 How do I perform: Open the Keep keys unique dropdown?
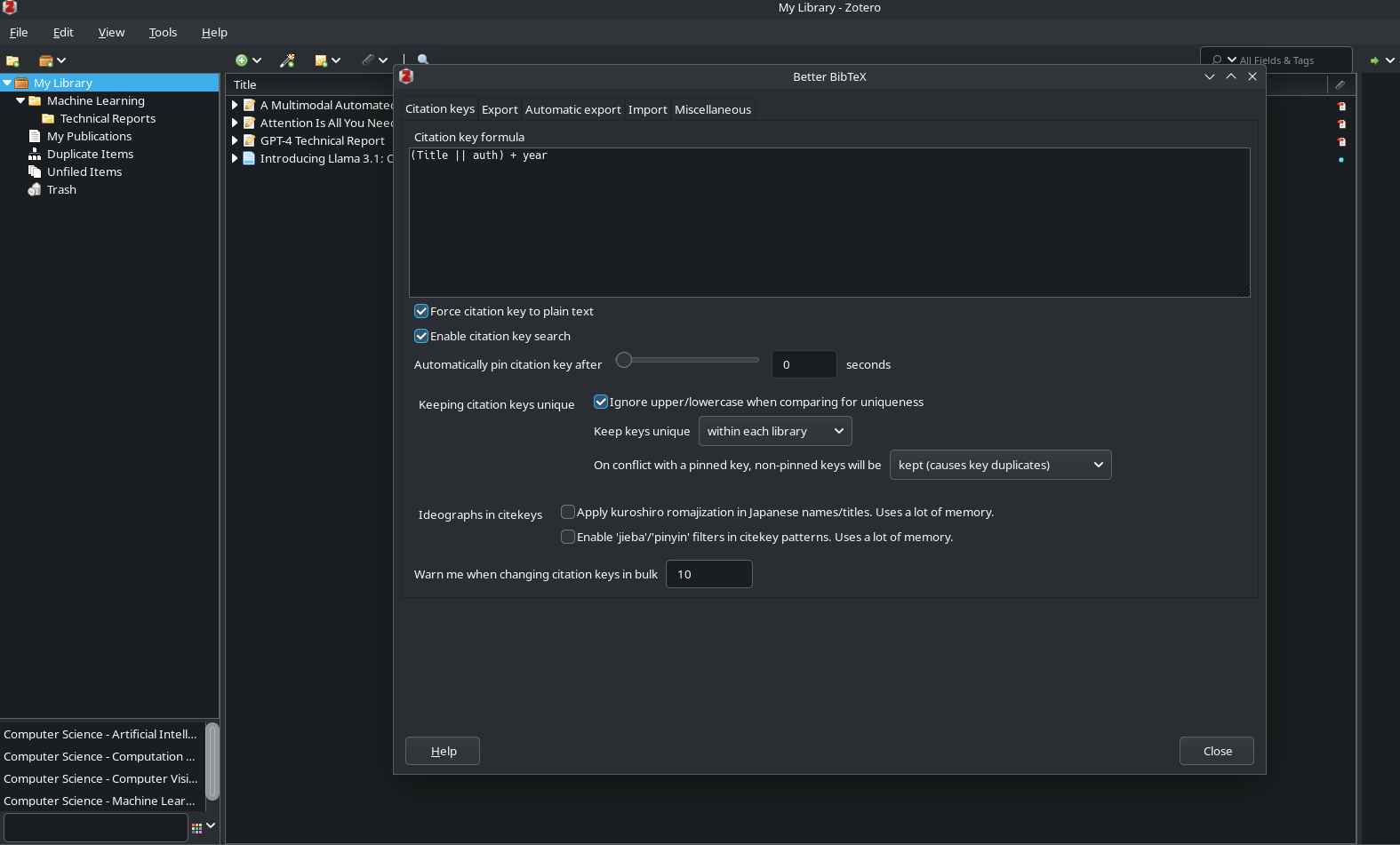tap(775, 431)
